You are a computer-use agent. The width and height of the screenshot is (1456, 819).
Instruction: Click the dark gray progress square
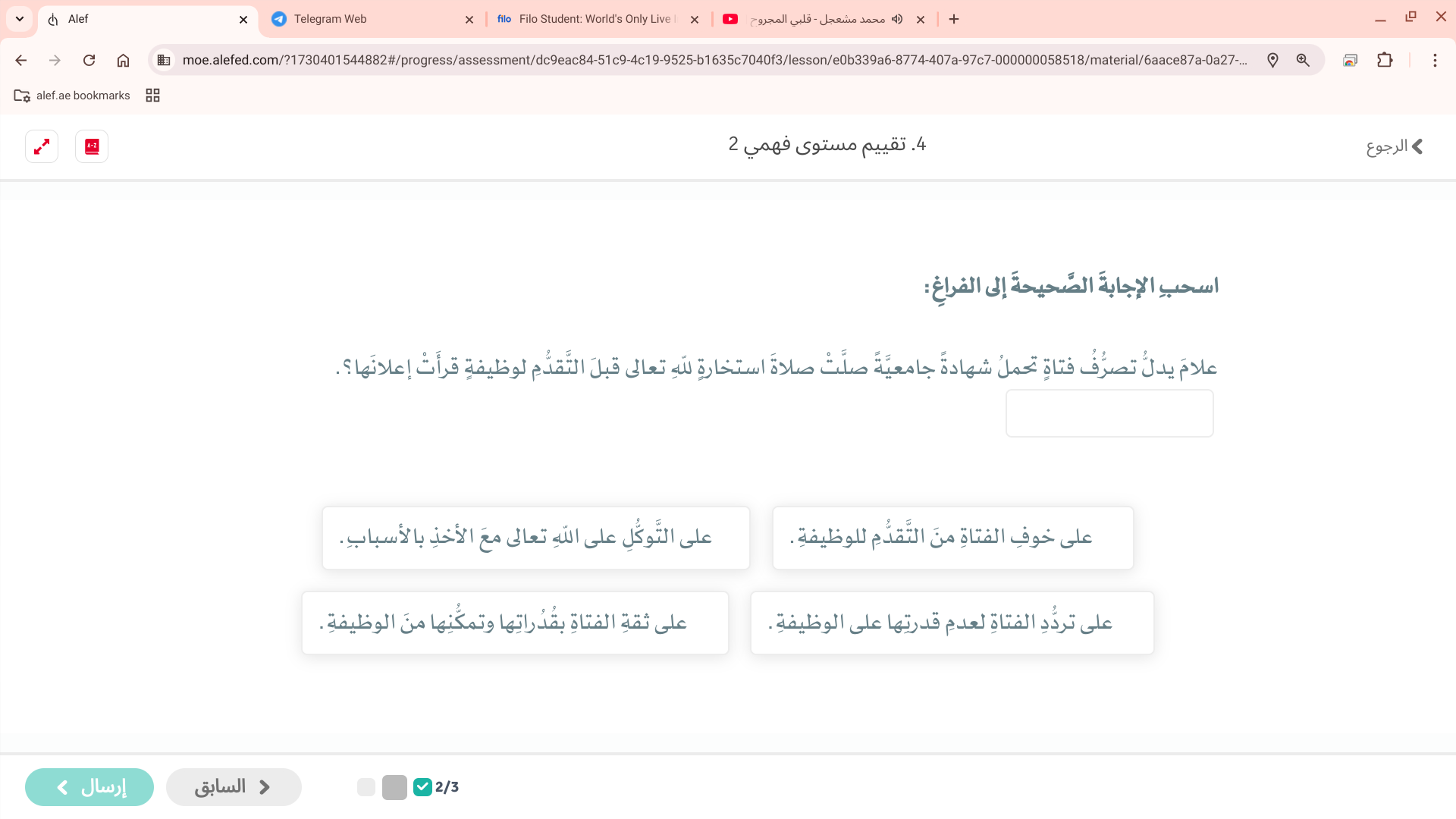pos(394,787)
